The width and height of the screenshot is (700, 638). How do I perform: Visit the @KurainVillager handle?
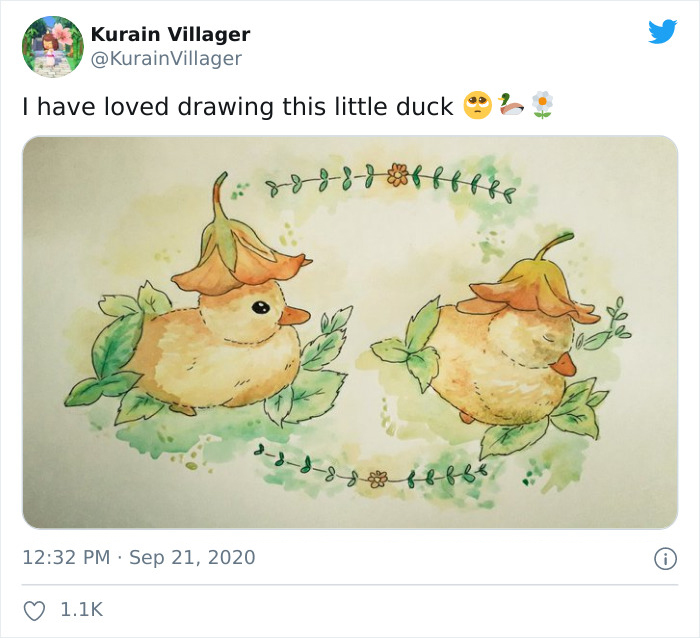pyautogui.click(x=166, y=58)
